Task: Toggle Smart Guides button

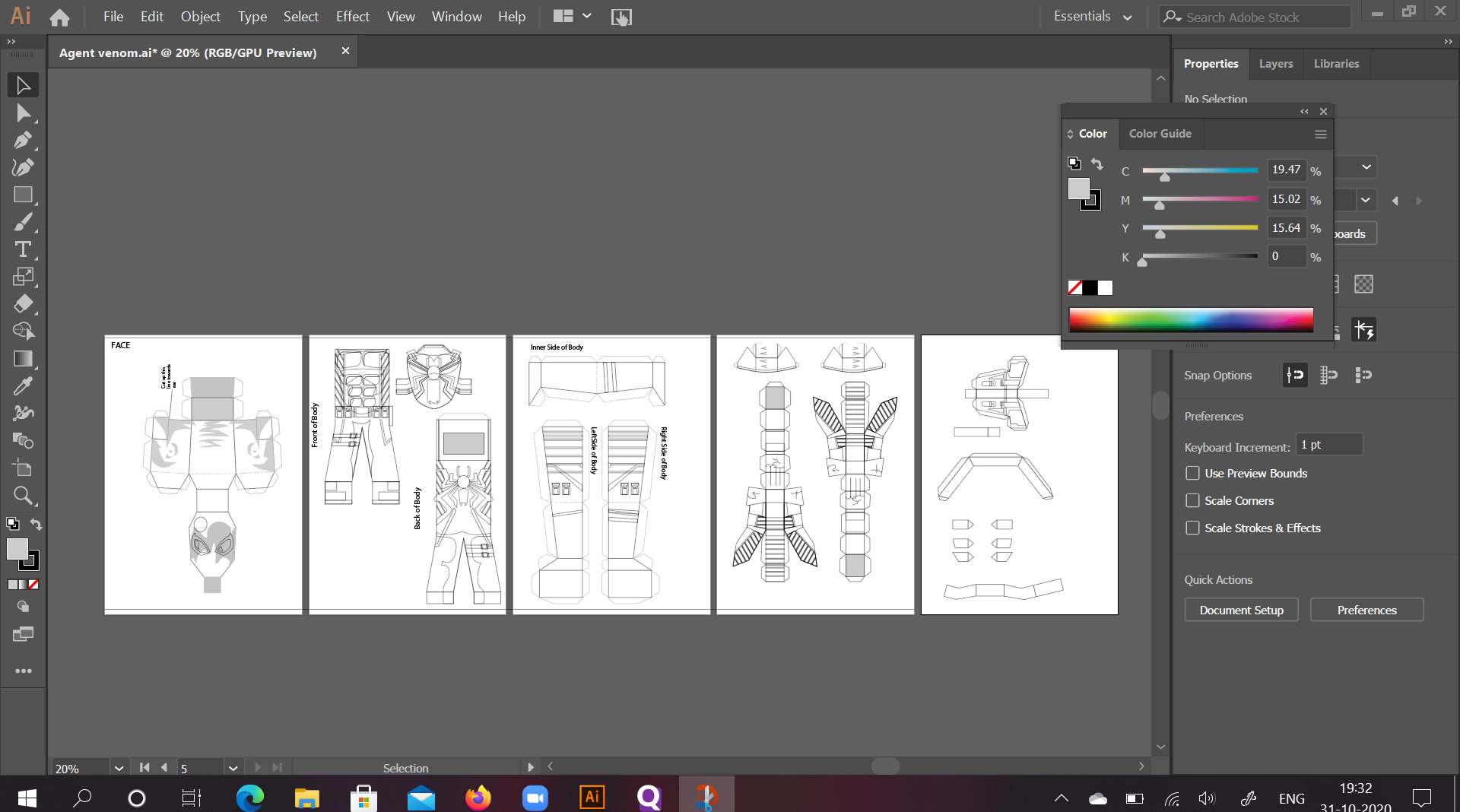Action: pyautogui.click(x=1363, y=330)
